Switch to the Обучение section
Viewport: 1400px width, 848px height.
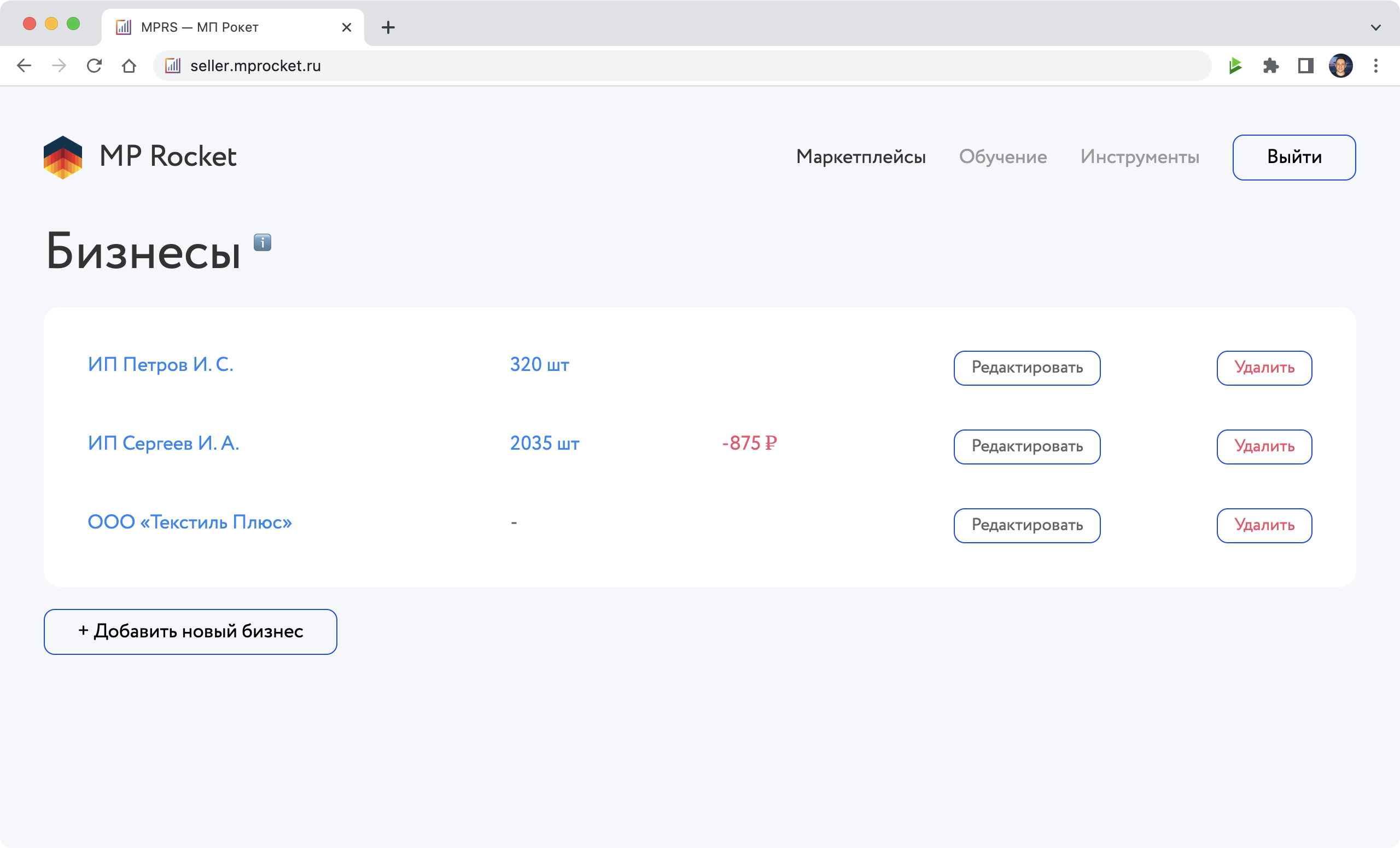[x=1002, y=157]
